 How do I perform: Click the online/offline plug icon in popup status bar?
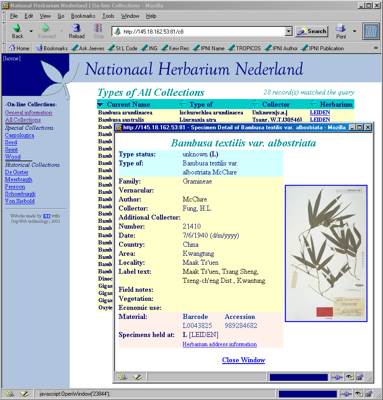pyautogui.click(x=337, y=377)
